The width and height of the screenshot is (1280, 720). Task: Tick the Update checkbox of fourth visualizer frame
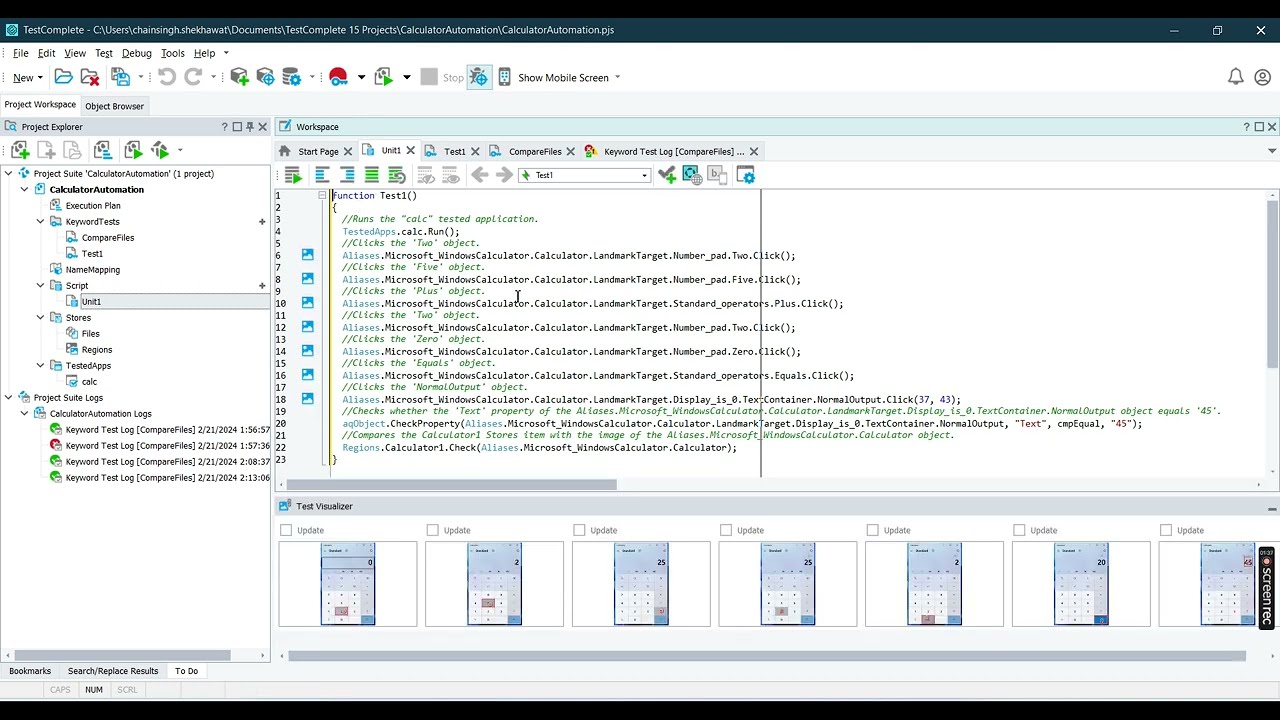pyautogui.click(x=726, y=530)
